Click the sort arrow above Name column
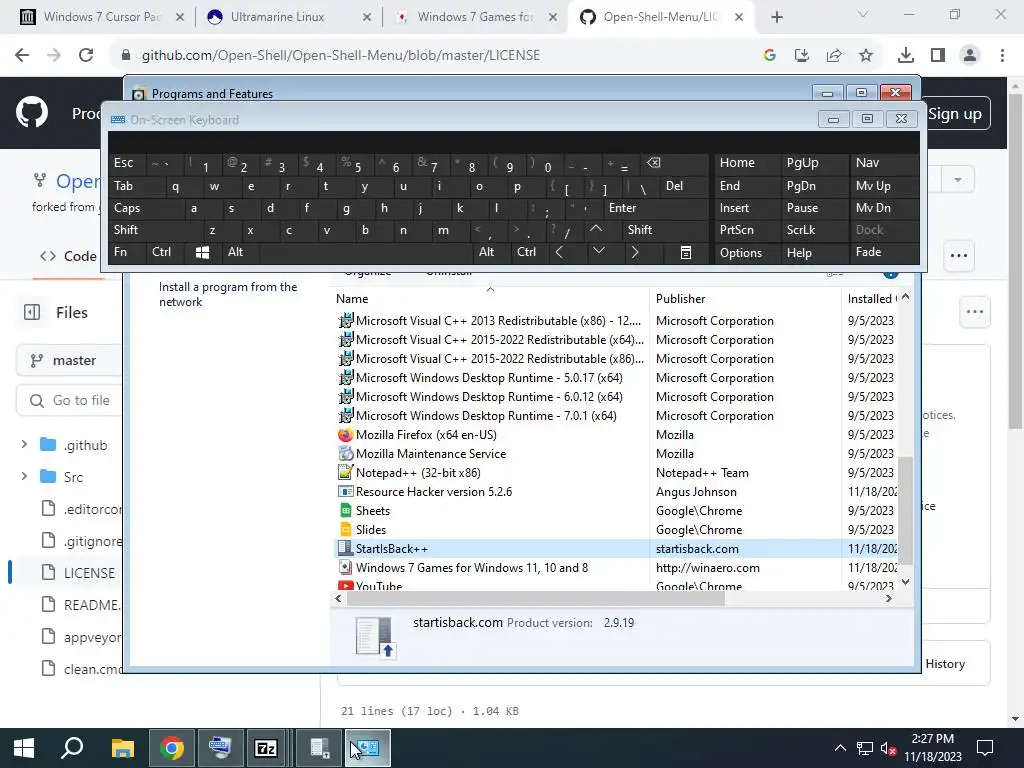The height and width of the screenshot is (768, 1024). (490, 289)
